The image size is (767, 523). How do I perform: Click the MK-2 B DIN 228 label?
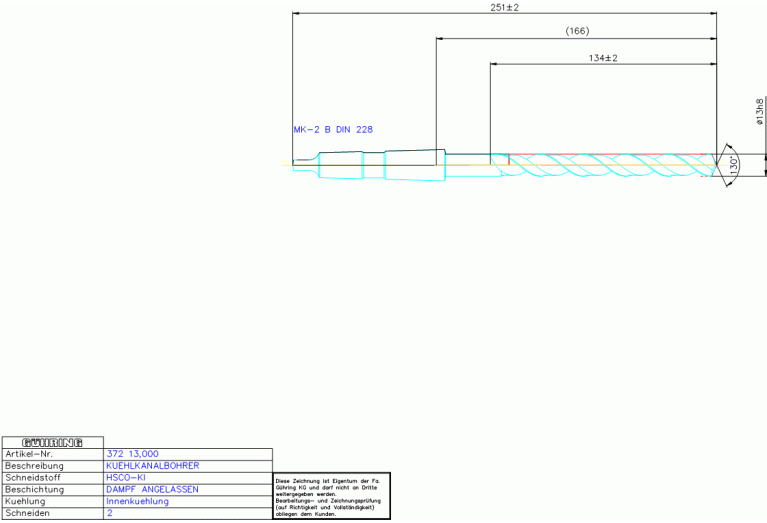[333, 130]
